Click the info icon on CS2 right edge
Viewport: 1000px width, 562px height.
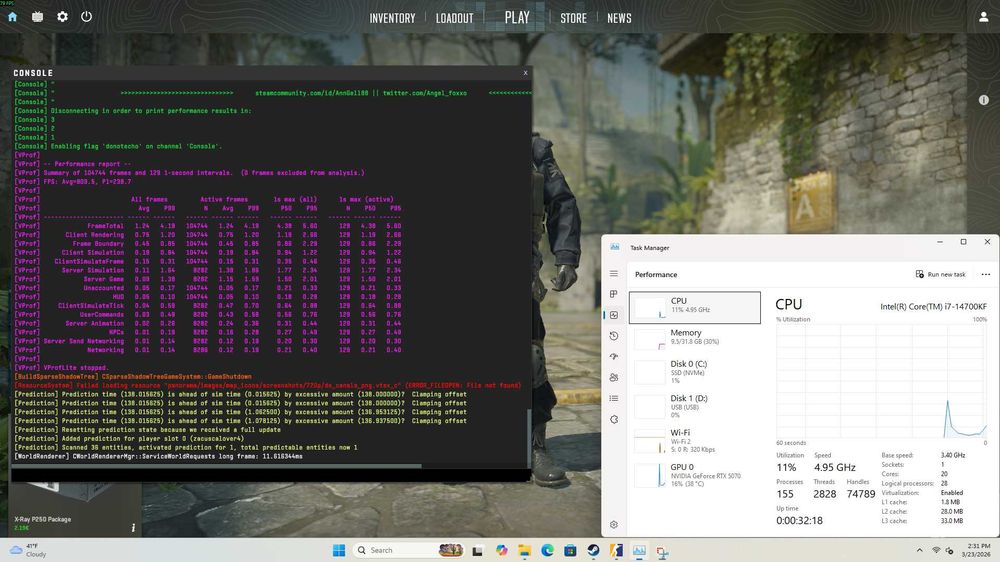click(x=983, y=100)
